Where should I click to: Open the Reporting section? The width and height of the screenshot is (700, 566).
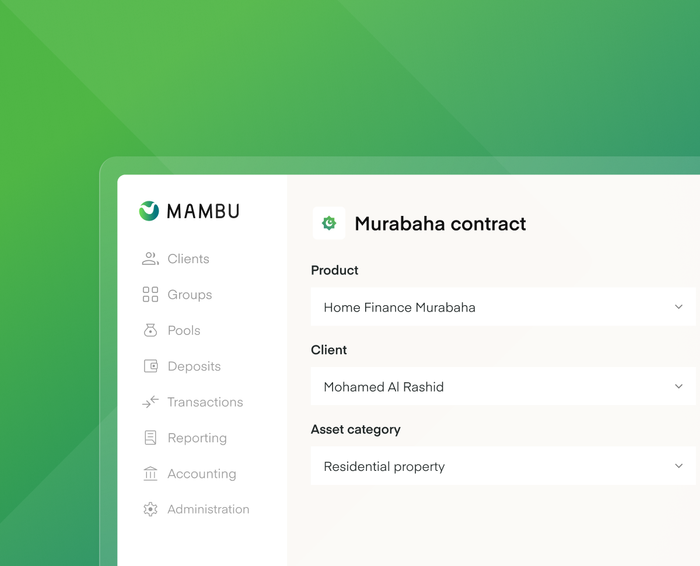[x=197, y=438]
